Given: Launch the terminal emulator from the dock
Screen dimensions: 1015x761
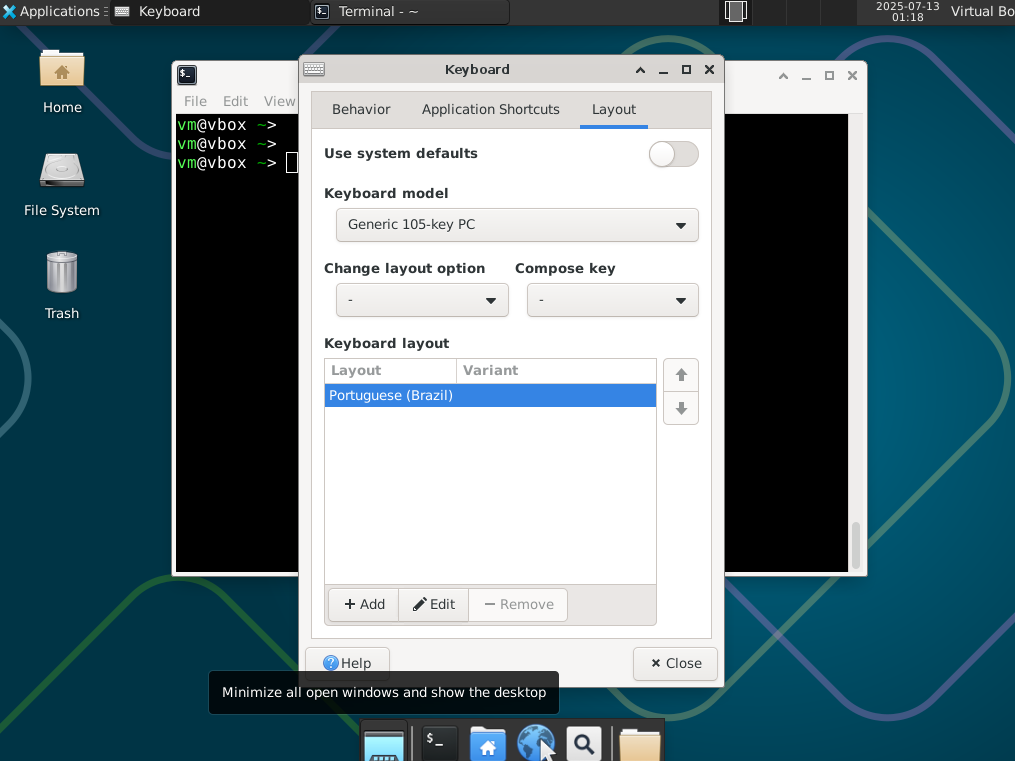Looking at the screenshot, I should click(x=439, y=743).
